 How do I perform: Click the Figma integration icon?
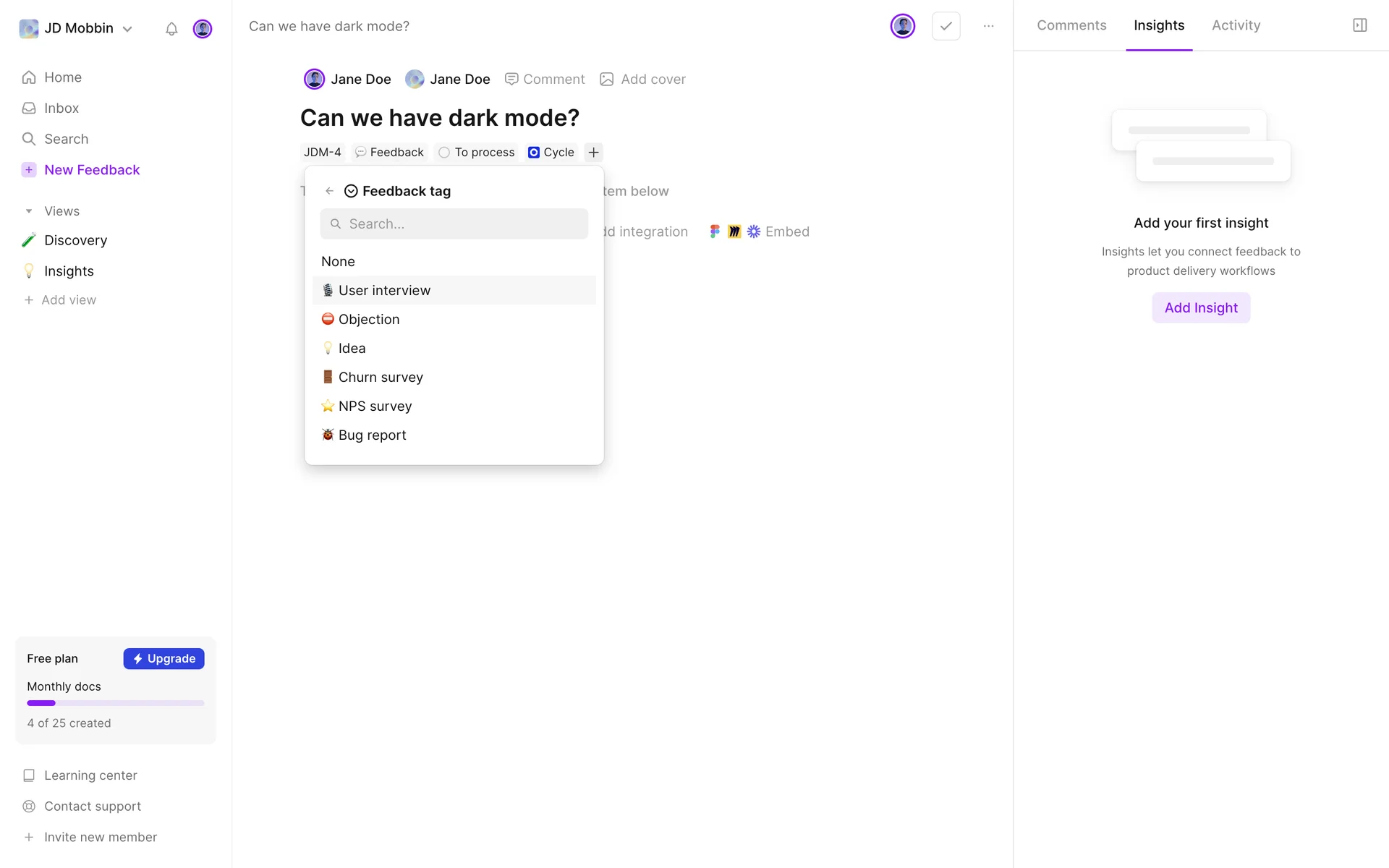pyautogui.click(x=715, y=231)
